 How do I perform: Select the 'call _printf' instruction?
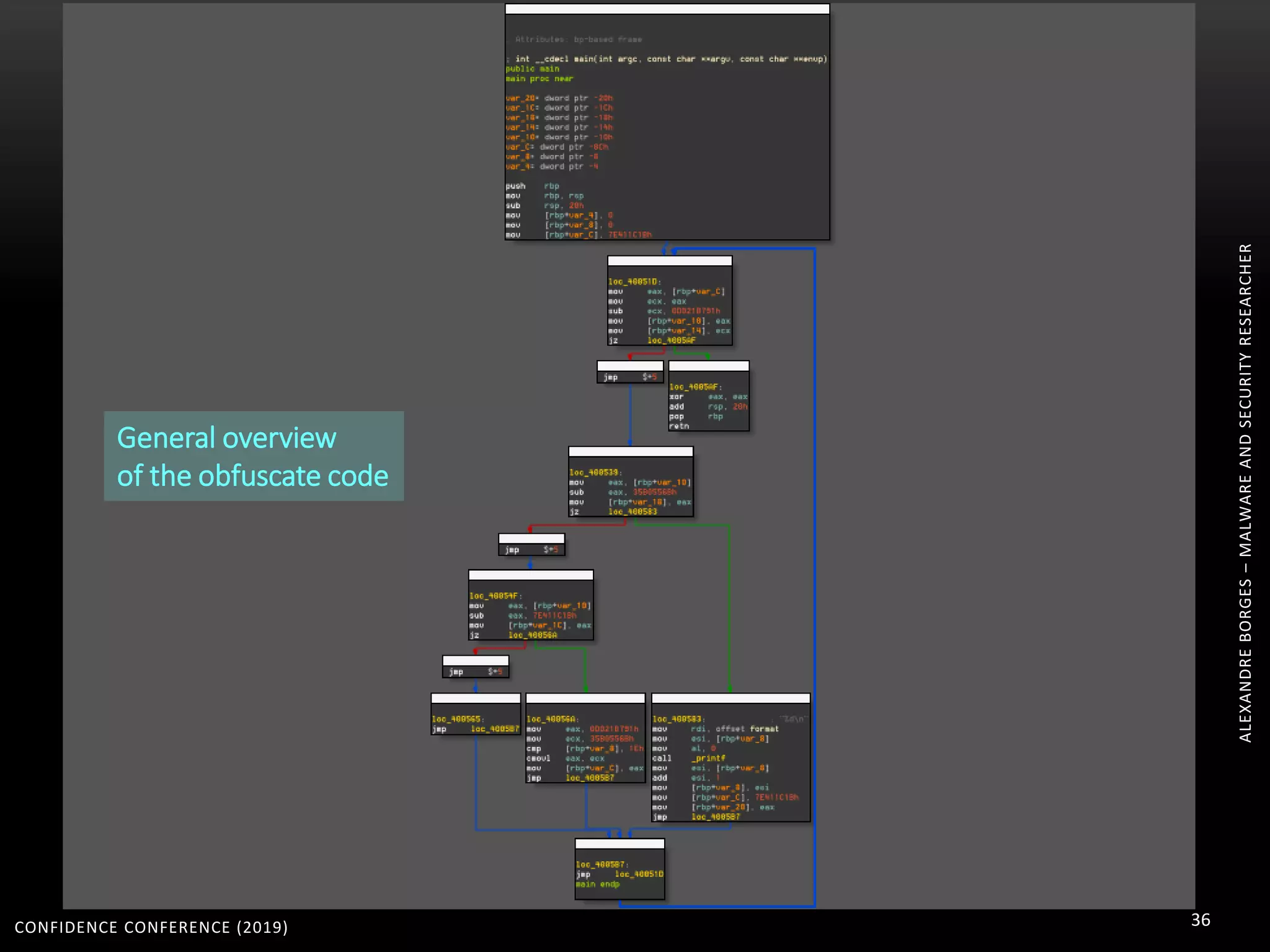[x=689, y=758]
